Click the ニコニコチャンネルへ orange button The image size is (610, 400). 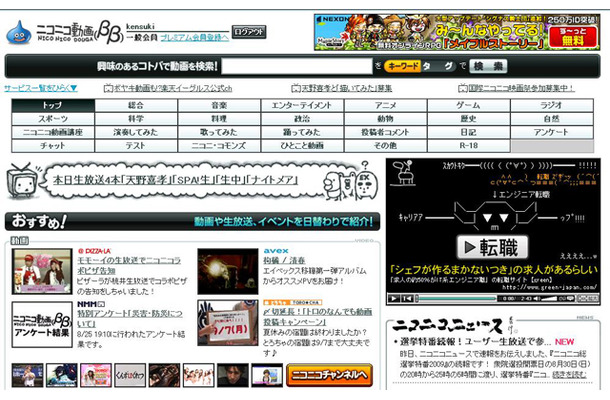click(330, 375)
